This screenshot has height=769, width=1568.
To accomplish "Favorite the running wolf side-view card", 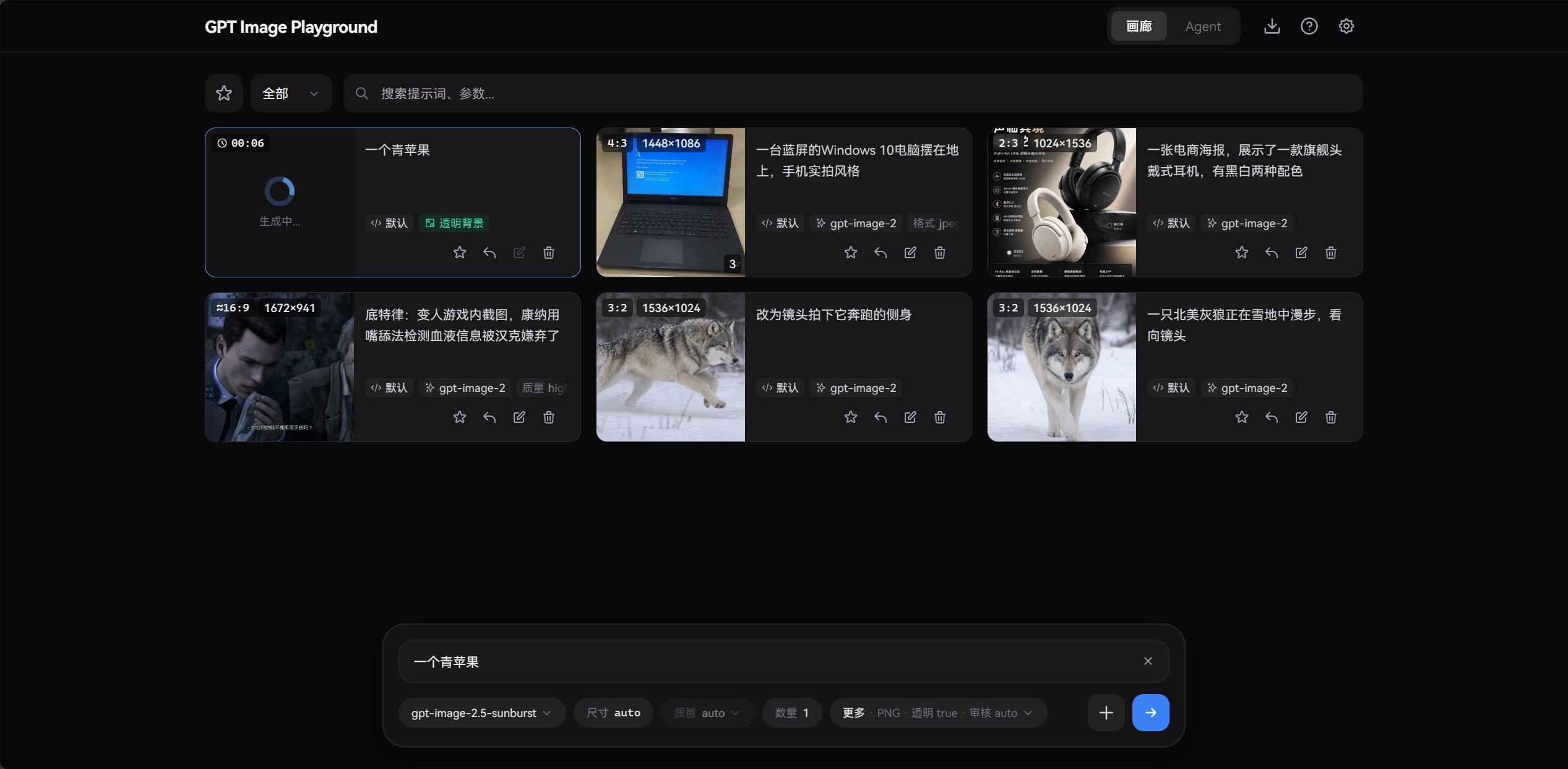I will tap(850, 417).
